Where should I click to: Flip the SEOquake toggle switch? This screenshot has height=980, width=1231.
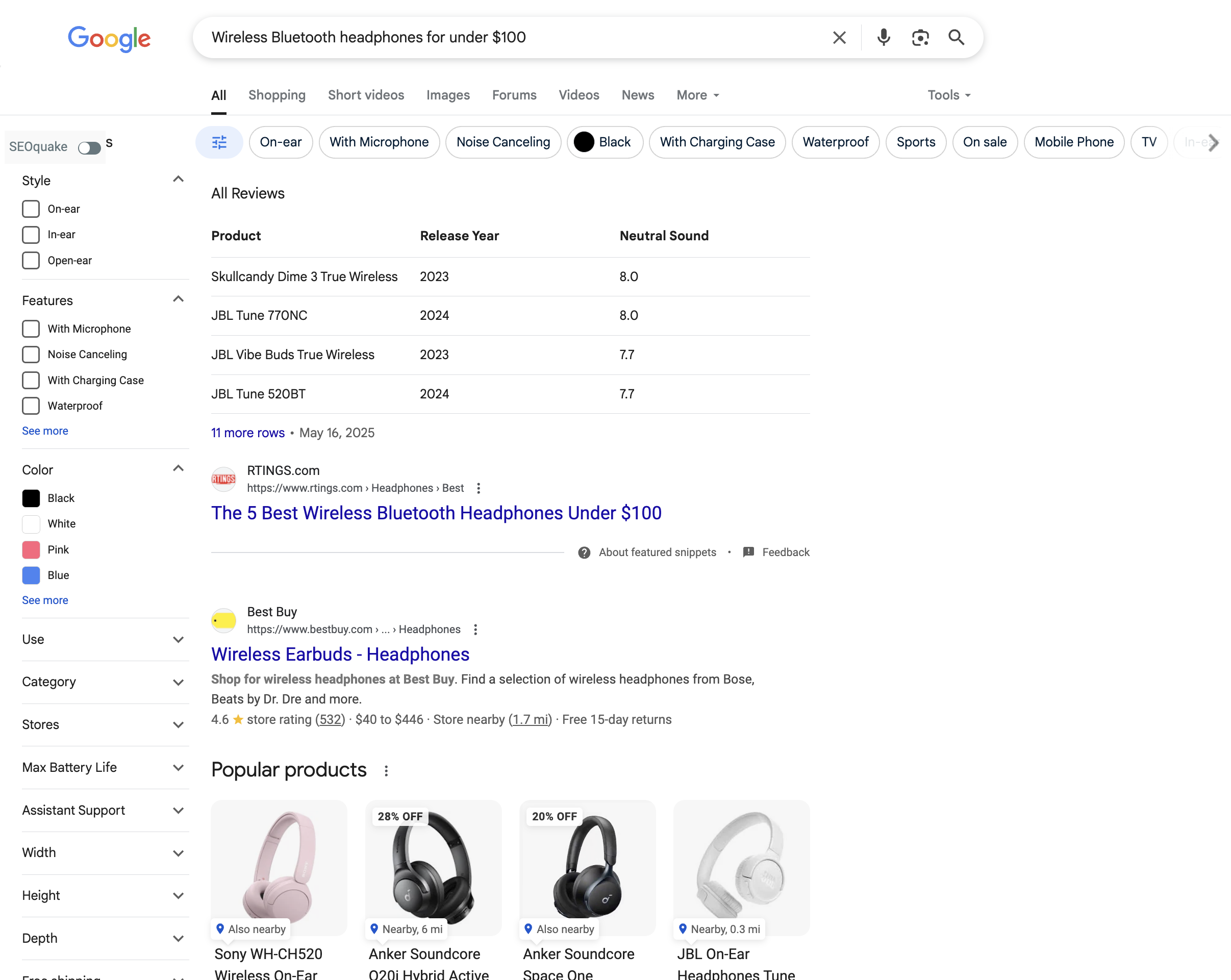tap(89, 147)
